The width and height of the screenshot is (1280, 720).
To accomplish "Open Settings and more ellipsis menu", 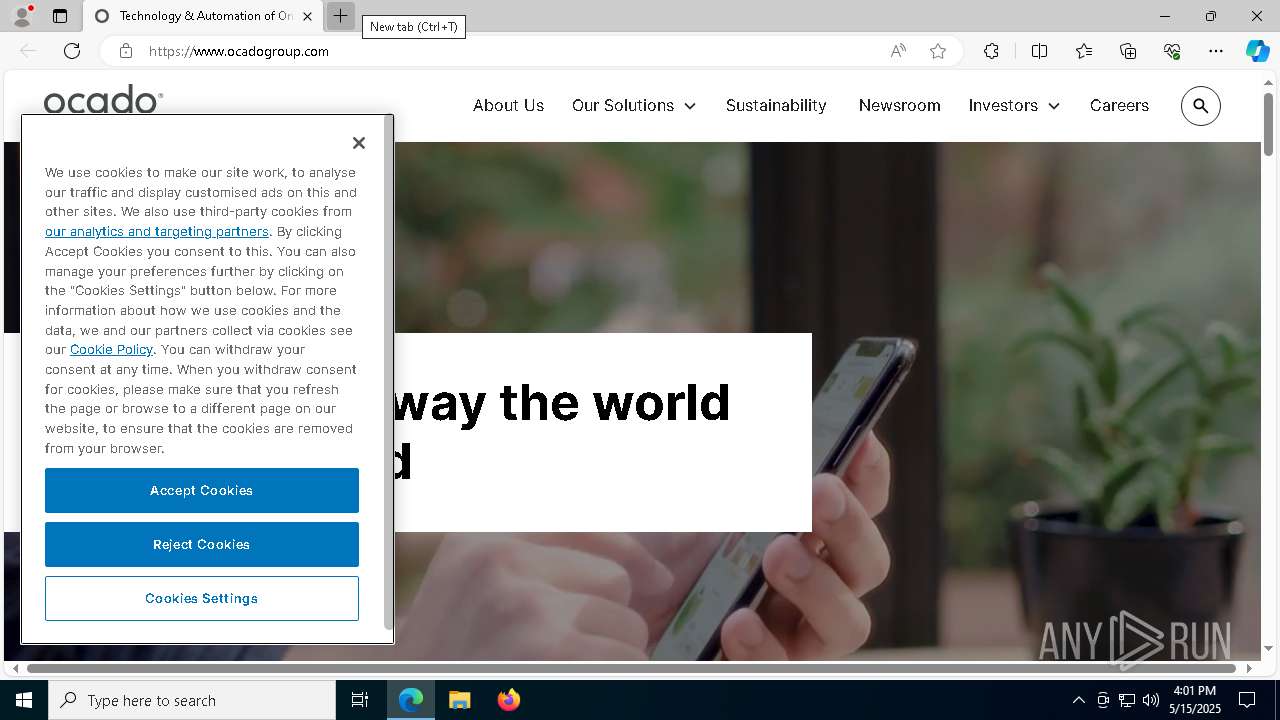I will coord(1216,51).
